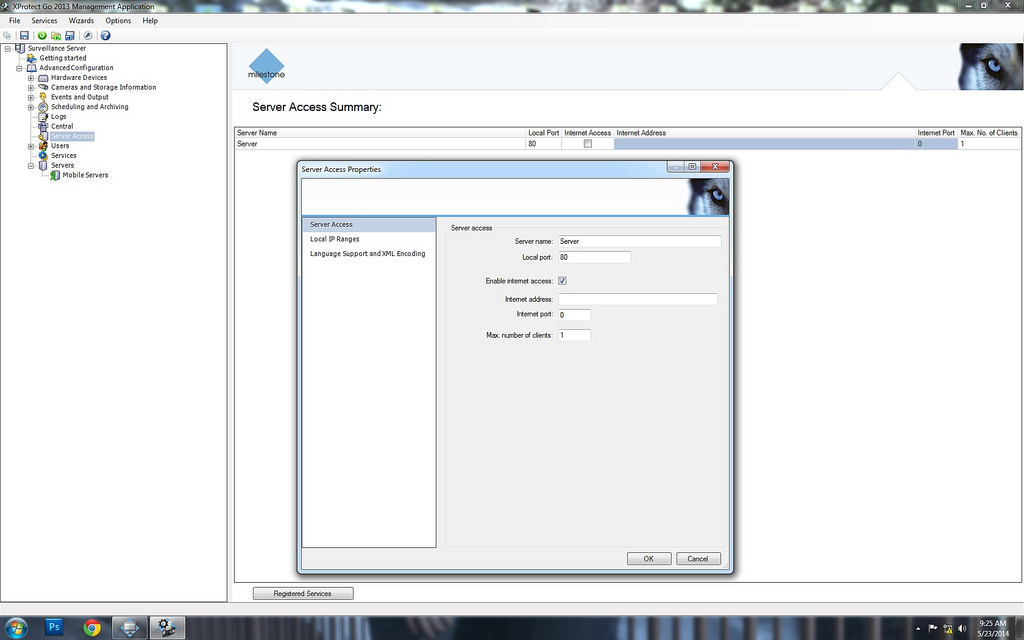Open Photoshop from the taskbar
1024x640 pixels.
coord(54,628)
